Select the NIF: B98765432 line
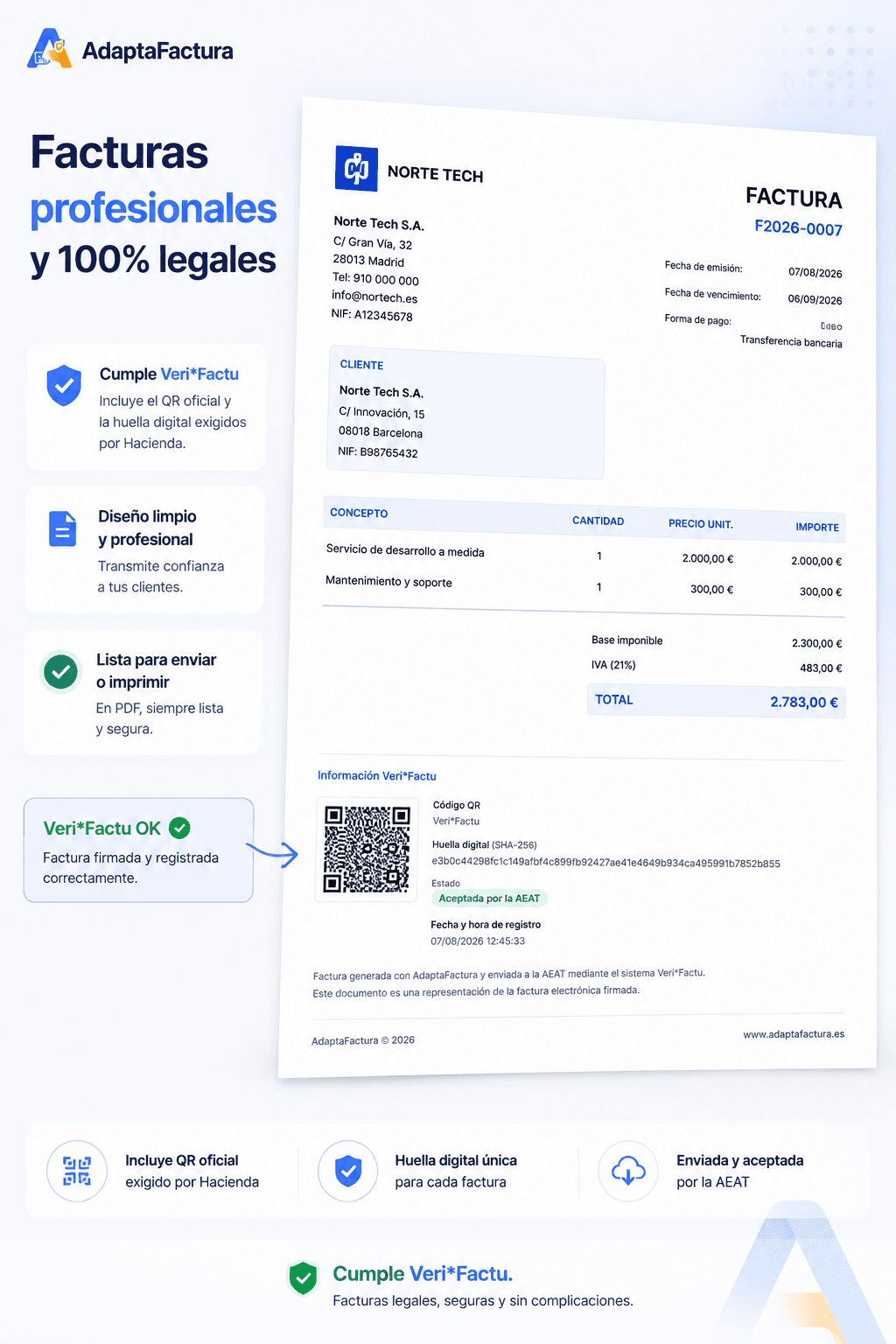The height and width of the screenshot is (1344, 896). [x=378, y=452]
